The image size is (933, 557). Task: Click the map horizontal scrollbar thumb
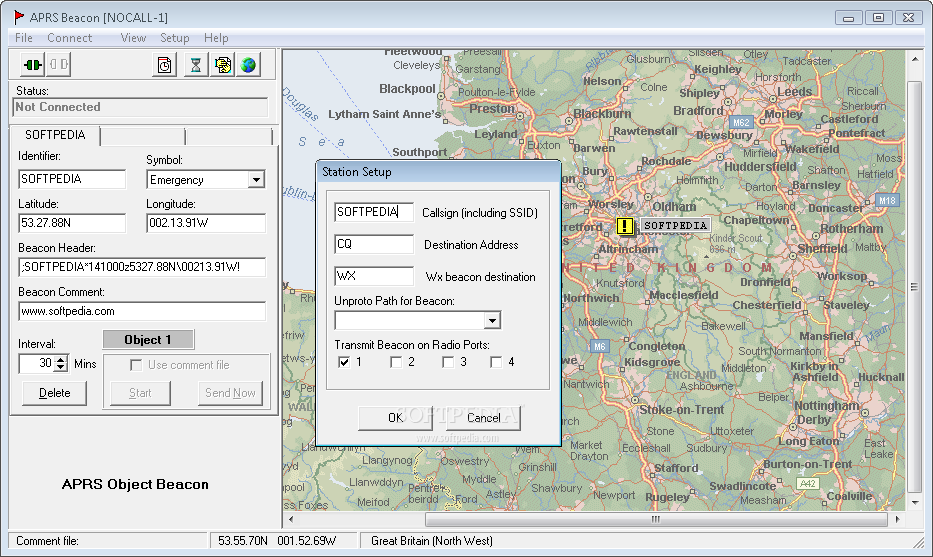[x=655, y=520]
